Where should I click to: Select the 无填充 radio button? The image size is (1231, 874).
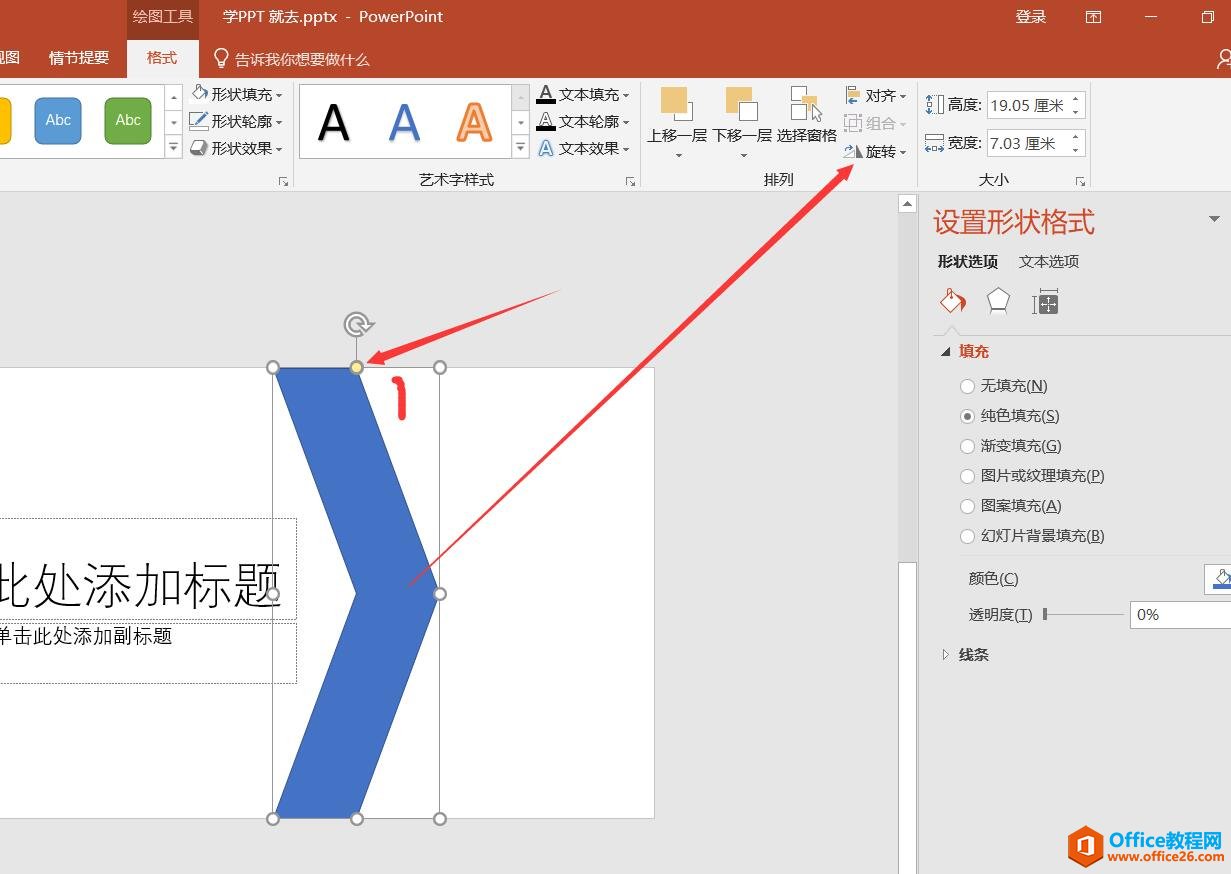(x=967, y=385)
